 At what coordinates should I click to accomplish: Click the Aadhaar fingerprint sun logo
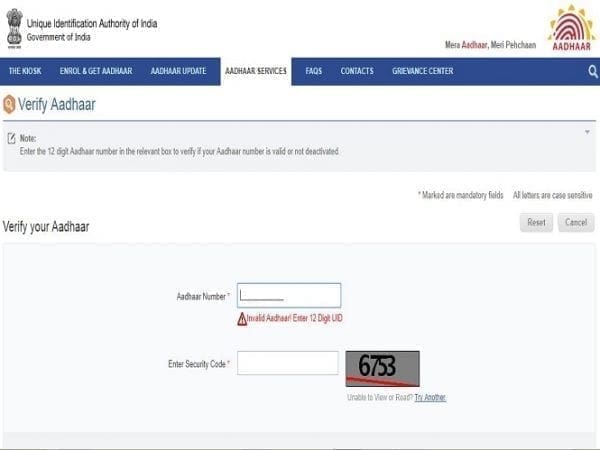571,28
